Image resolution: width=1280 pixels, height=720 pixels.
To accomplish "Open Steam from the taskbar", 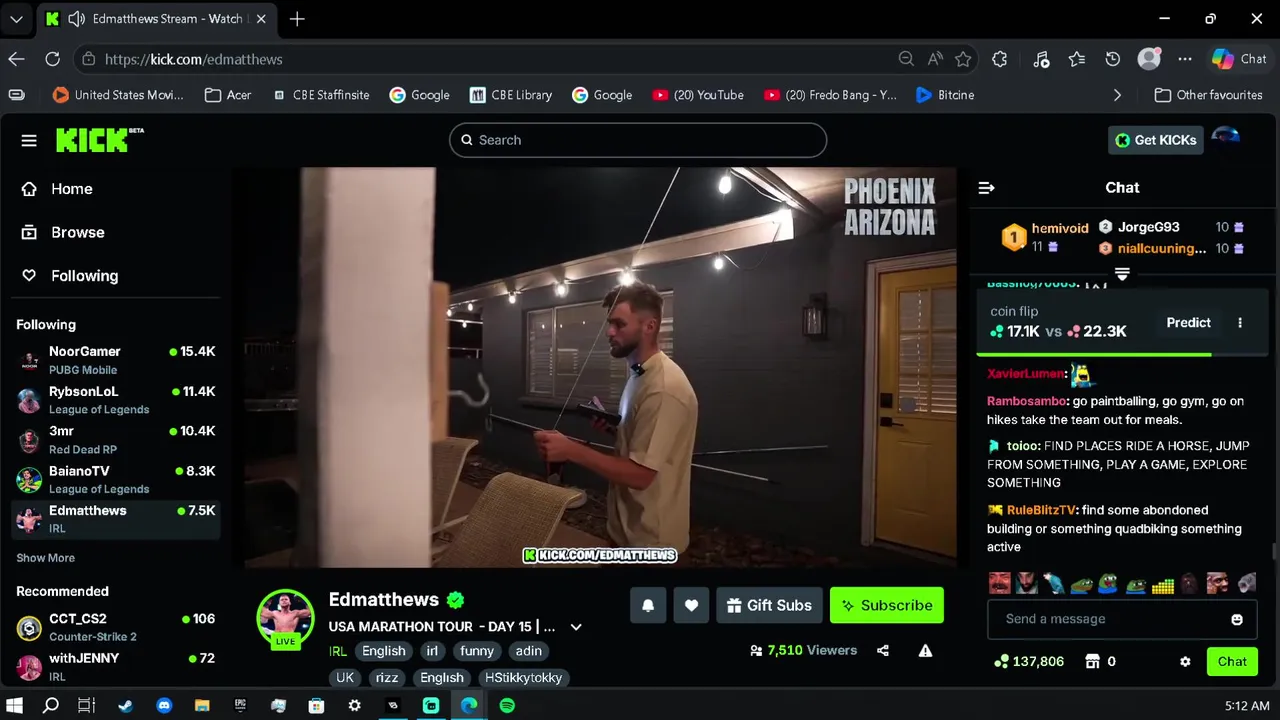I will coord(125,706).
